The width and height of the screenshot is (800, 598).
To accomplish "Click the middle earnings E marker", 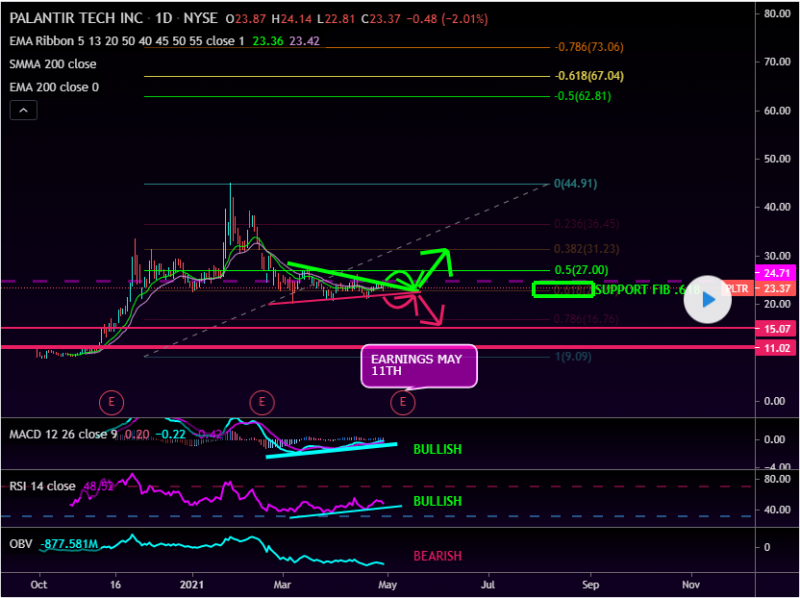I will [261, 402].
